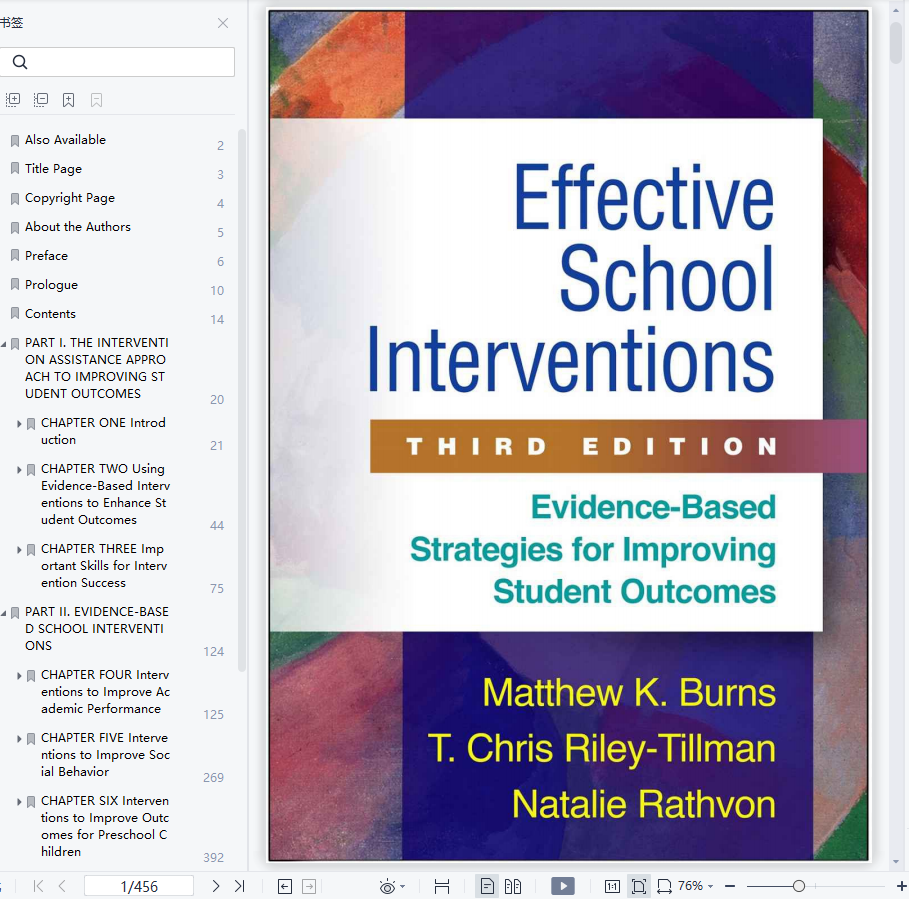Click the zoom slider handle
This screenshot has width=909, height=899.
(799, 886)
